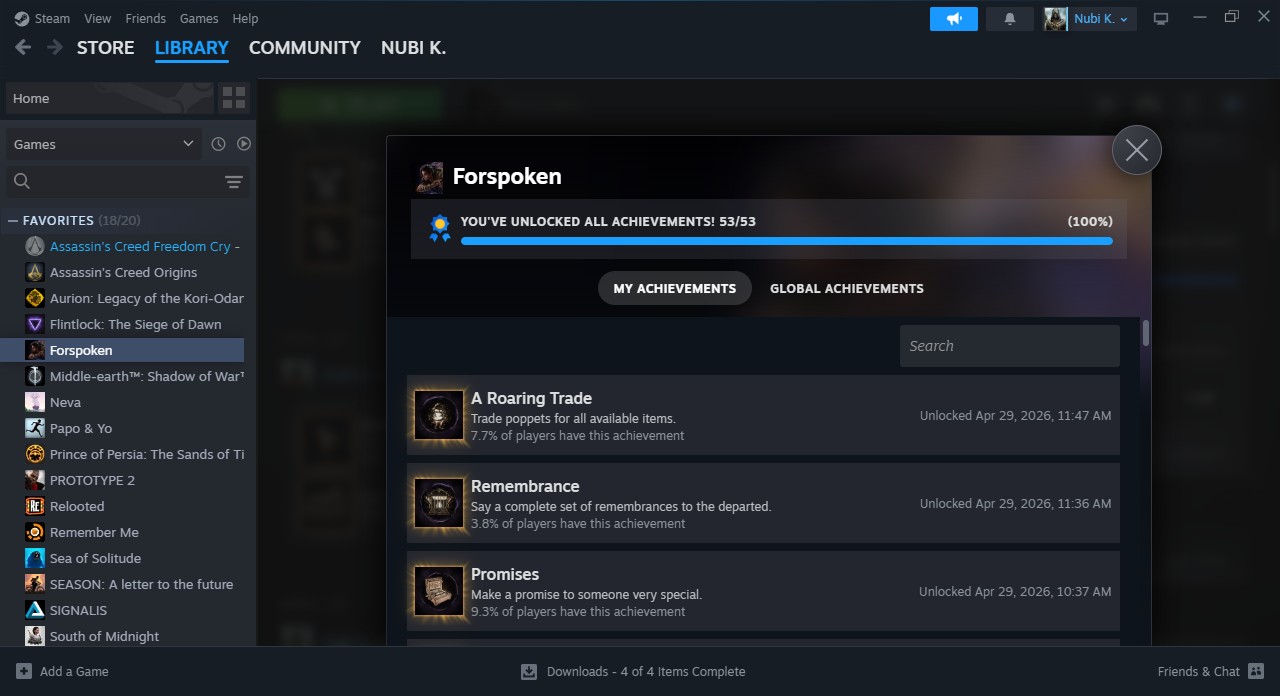Image resolution: width=1280 pixels, height=696 pixels.
Task: Click the Promises achievement icon
Action: (x=439, y=591)
